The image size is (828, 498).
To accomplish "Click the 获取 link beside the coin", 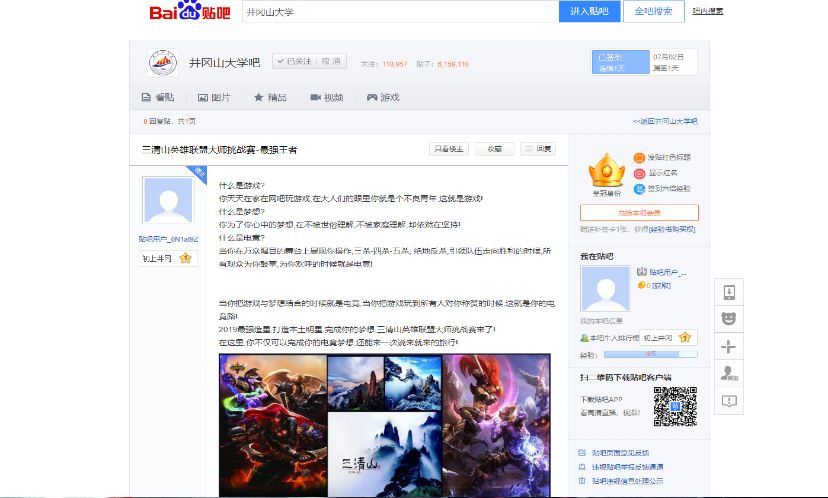I will click(661, 286).
